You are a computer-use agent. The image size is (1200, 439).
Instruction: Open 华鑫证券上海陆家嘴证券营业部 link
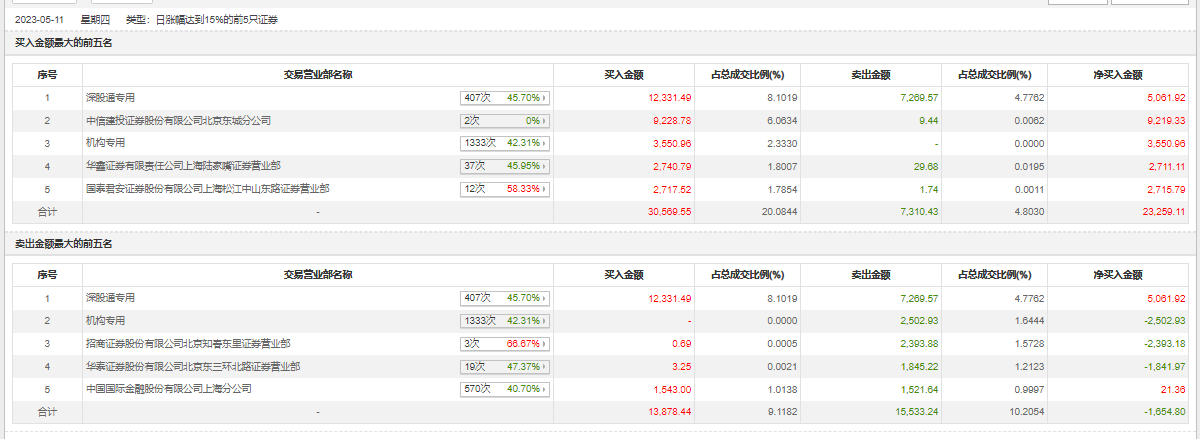183,166
